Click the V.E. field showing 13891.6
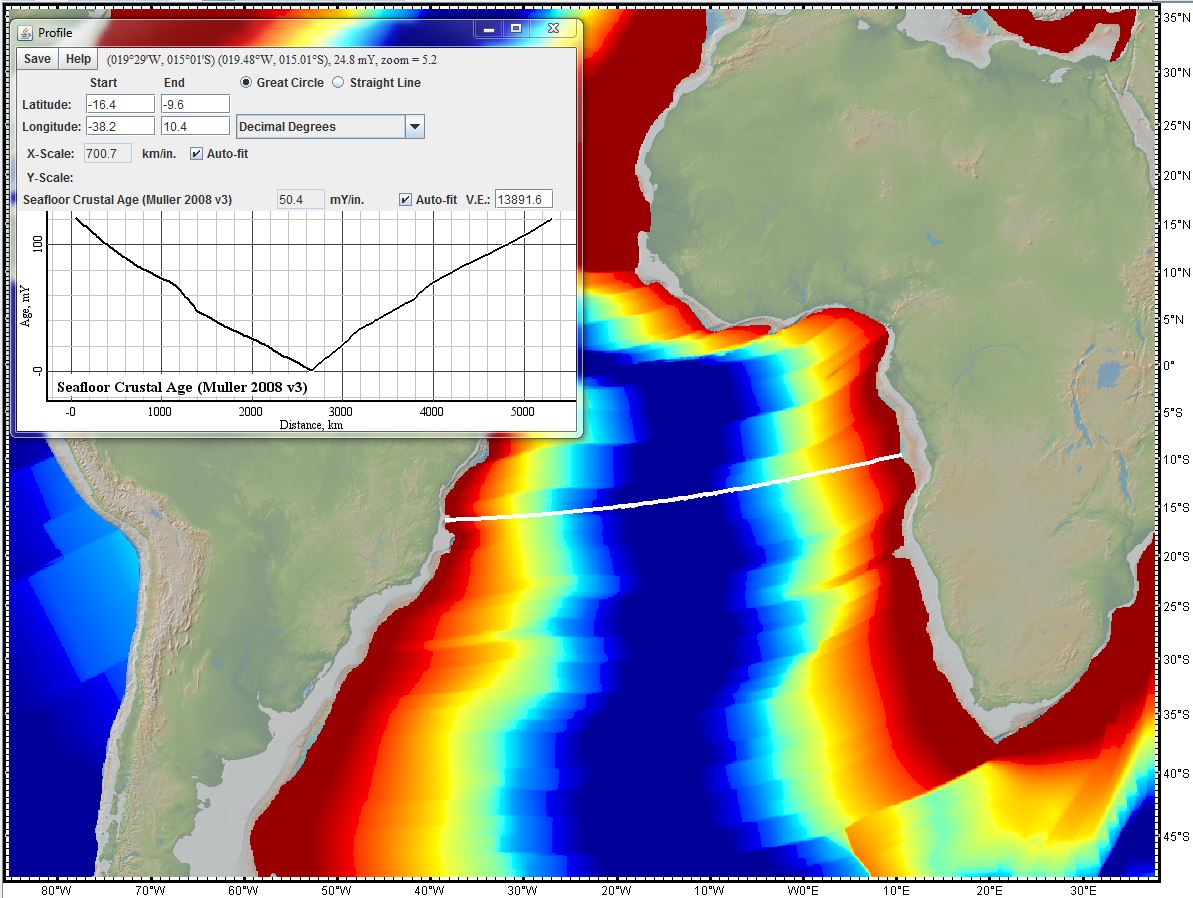The width and height of the screenshot is (1193, 898). coord(523,199)
